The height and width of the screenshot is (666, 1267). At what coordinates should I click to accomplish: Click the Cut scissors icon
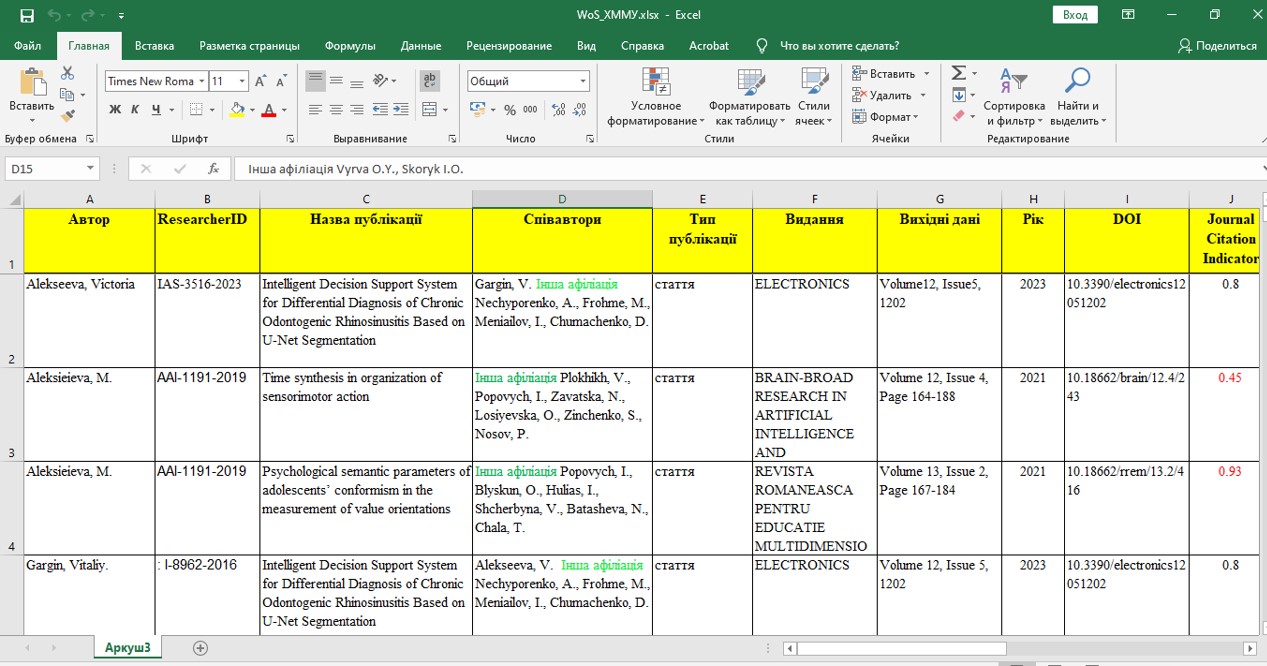tap(67, 73)
